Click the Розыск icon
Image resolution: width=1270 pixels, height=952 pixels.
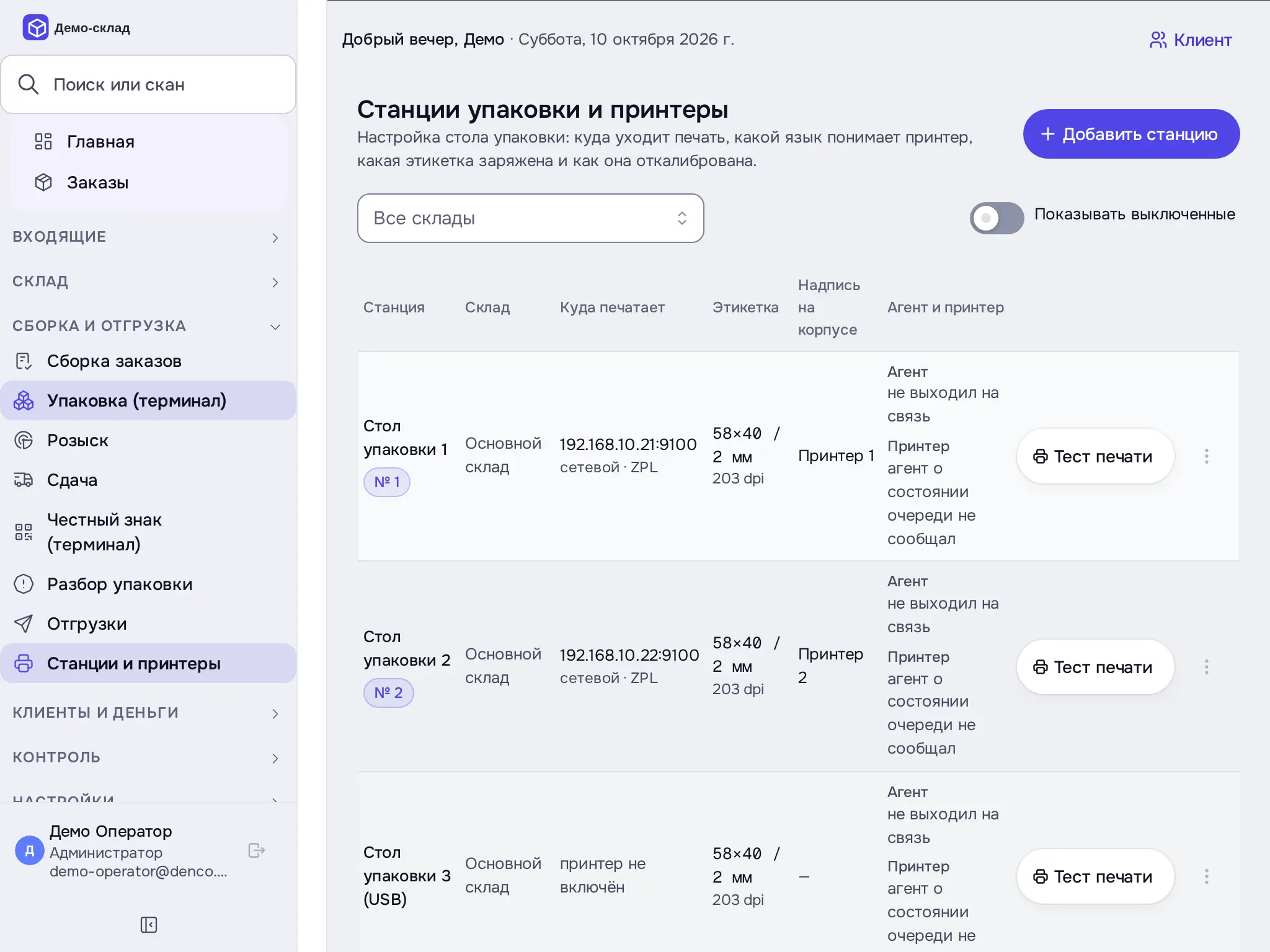(x=24, y=440)
